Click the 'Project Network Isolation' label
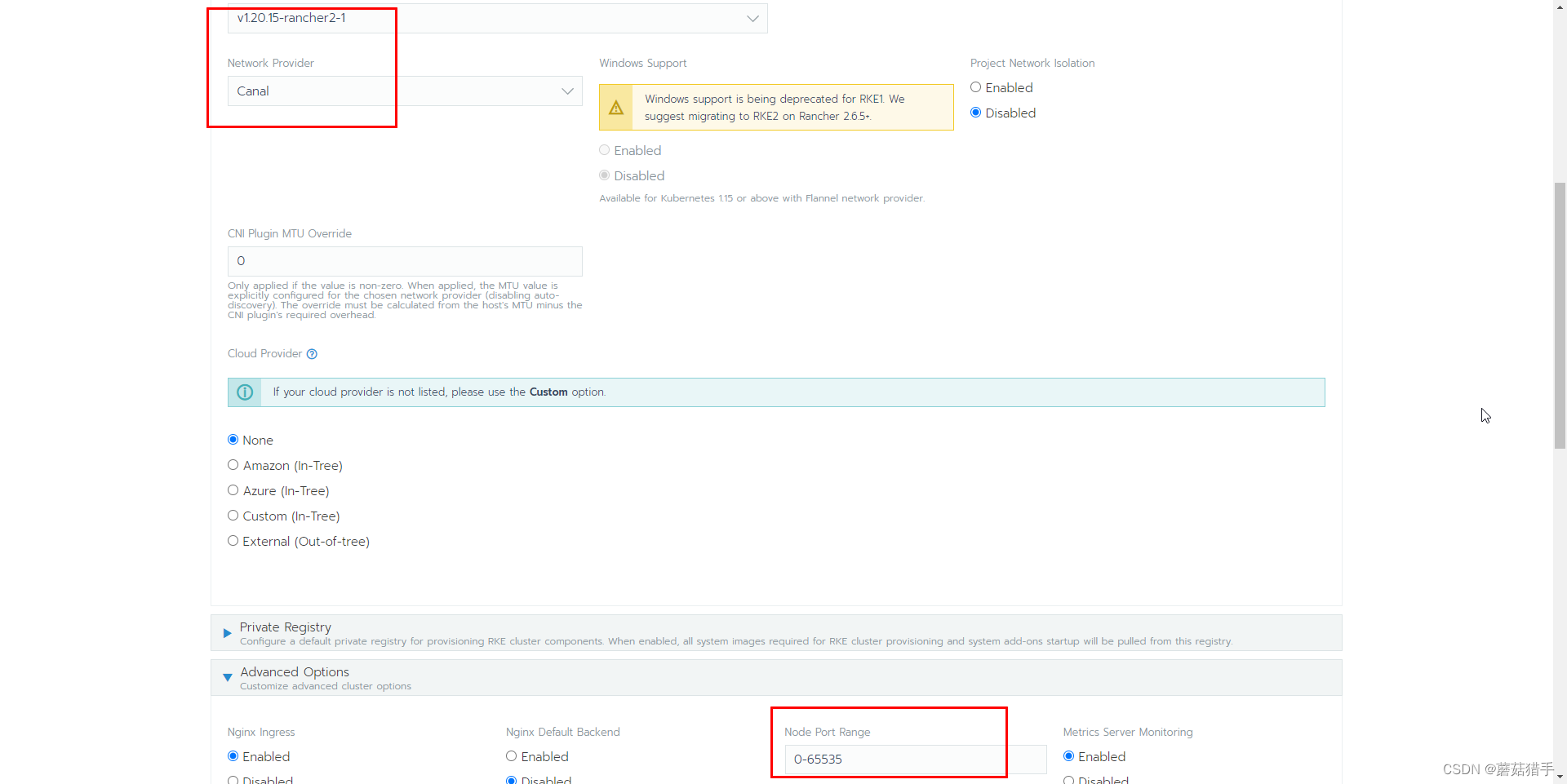This screenshot has height=784, width=1567. click(x=1032, y=64)
